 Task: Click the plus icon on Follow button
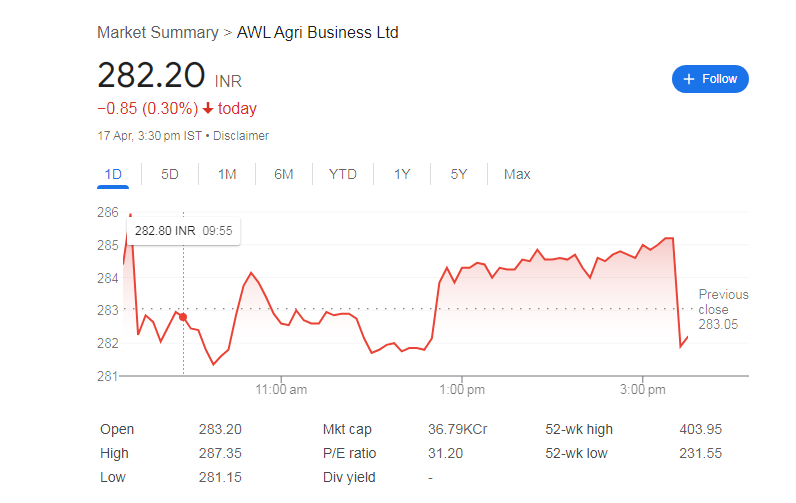point(688,79)
